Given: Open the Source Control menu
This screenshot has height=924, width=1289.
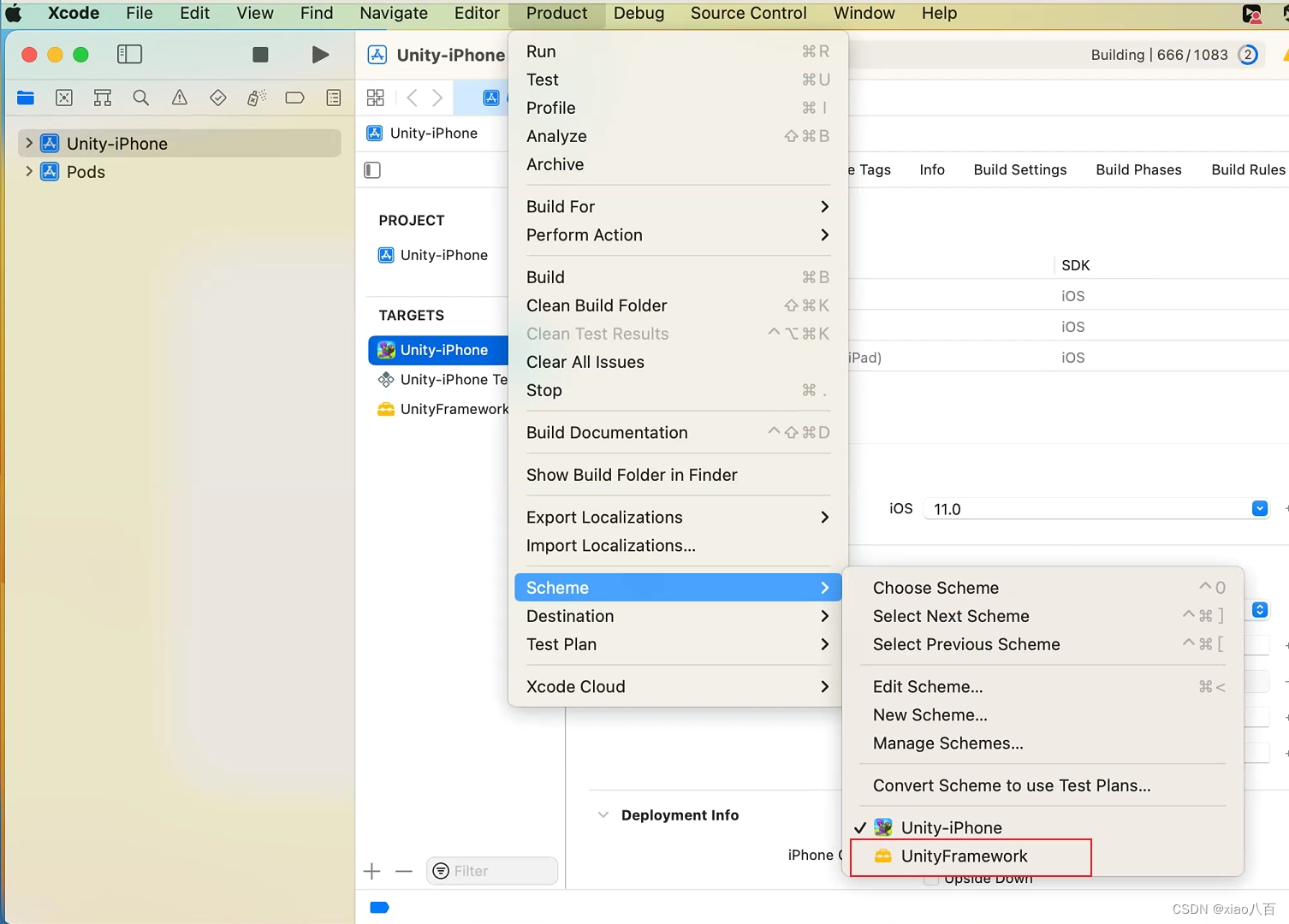Looking at the screenshot, I should point(749,14).
